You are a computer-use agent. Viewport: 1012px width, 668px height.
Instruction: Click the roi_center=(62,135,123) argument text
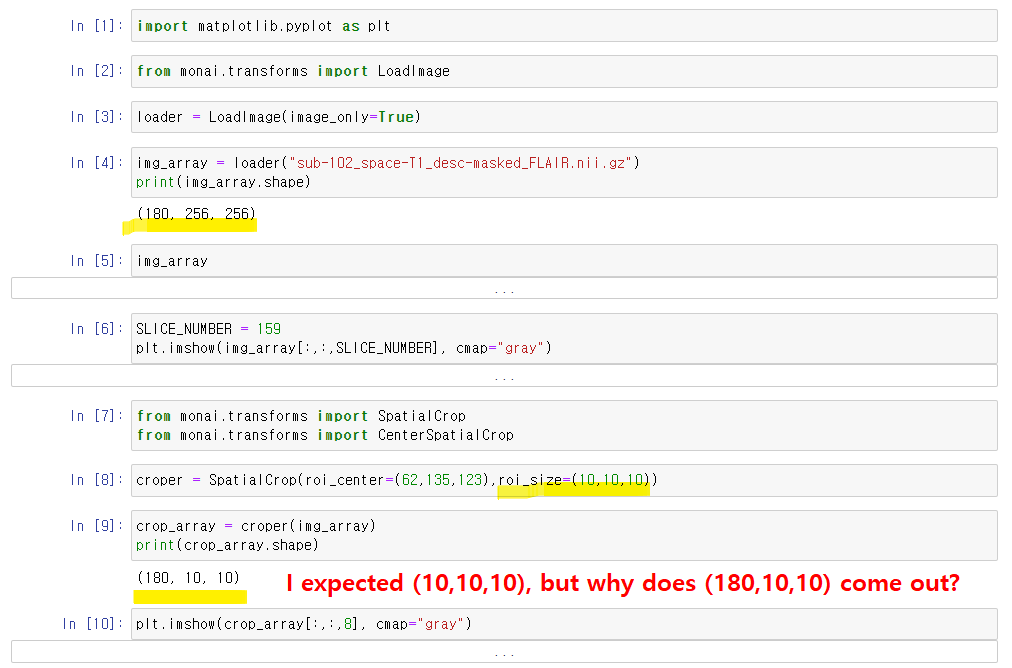tap(397, 480)
